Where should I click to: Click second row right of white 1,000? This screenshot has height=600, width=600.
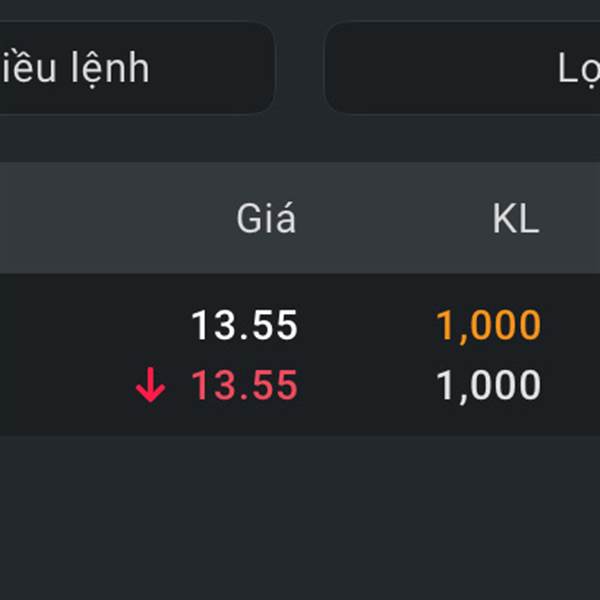575,386
